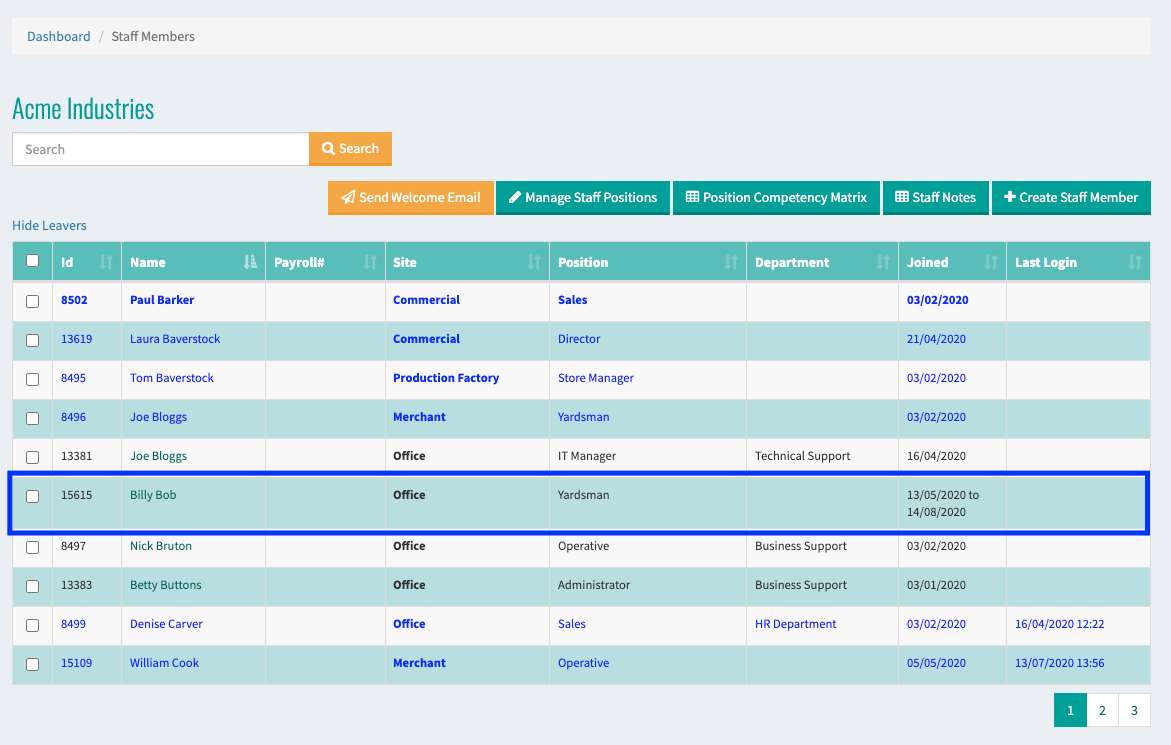The width and height of the screenshot is (1171, 745).
Task: Click the Hide Leavers link
Action: click(x=49, y=225)
